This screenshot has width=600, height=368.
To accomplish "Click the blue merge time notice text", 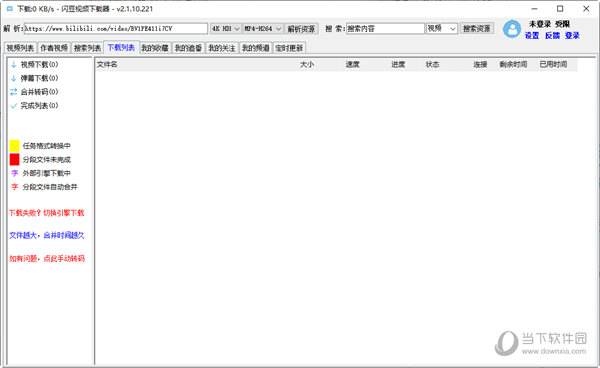I will click(47, 235).
